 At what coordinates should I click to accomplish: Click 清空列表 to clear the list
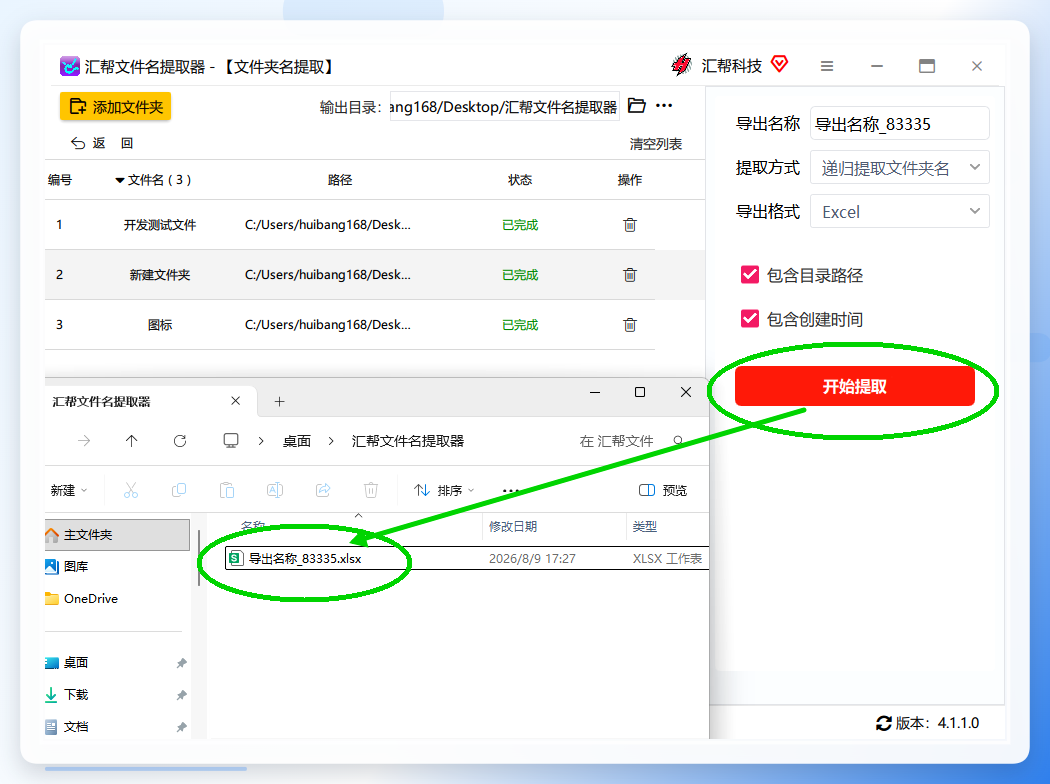(x=656, y=144)
